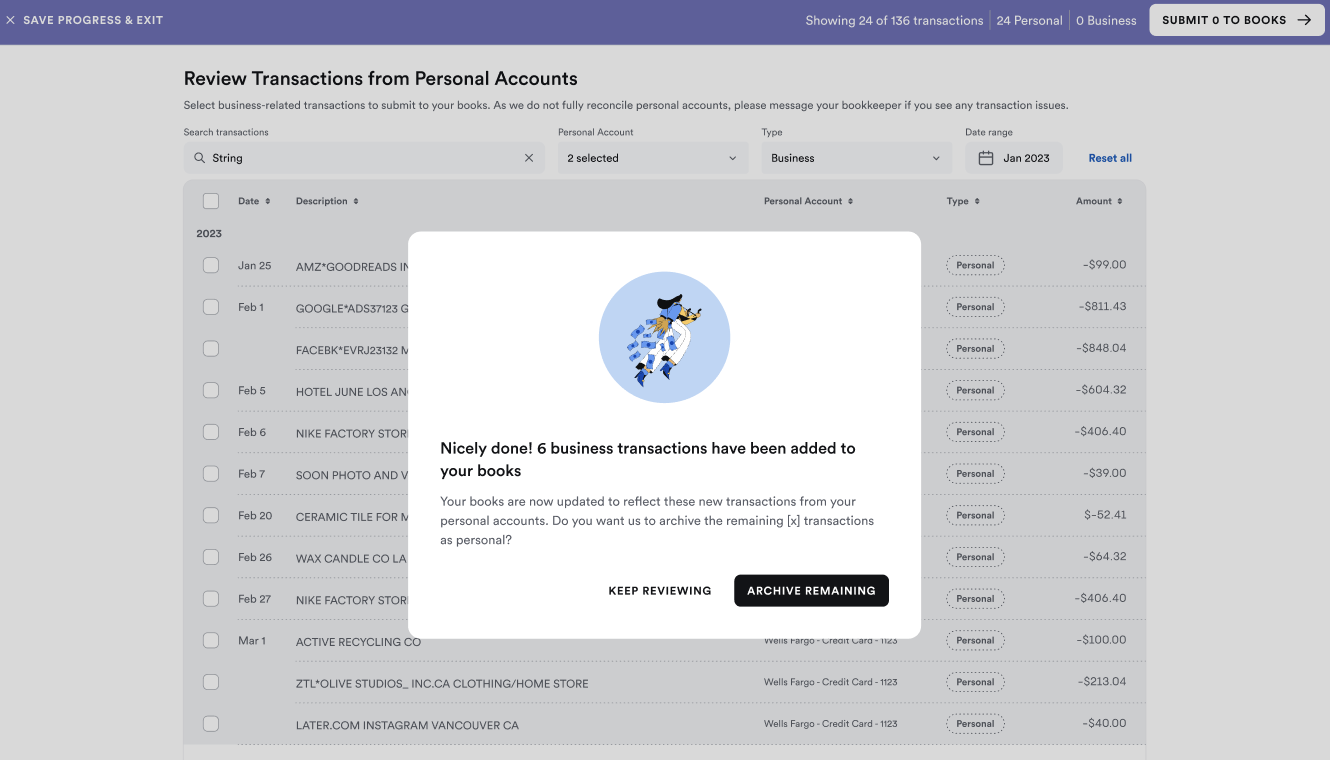Image resolution: width=1330 pixels, height=760 pixels.
Task: Toggle the select-all checkbox in the table header
Action: click(x=211, y=201)
